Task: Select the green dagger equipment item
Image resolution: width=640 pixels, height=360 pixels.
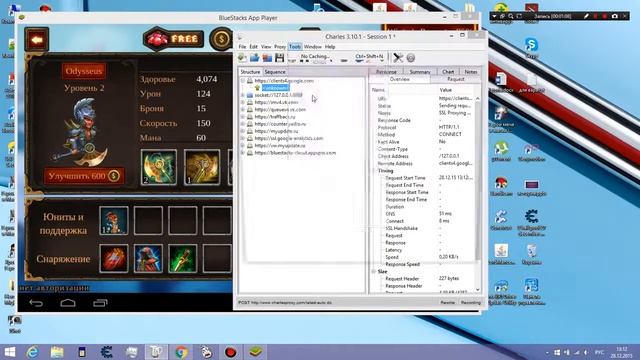Action: (182, 258)
